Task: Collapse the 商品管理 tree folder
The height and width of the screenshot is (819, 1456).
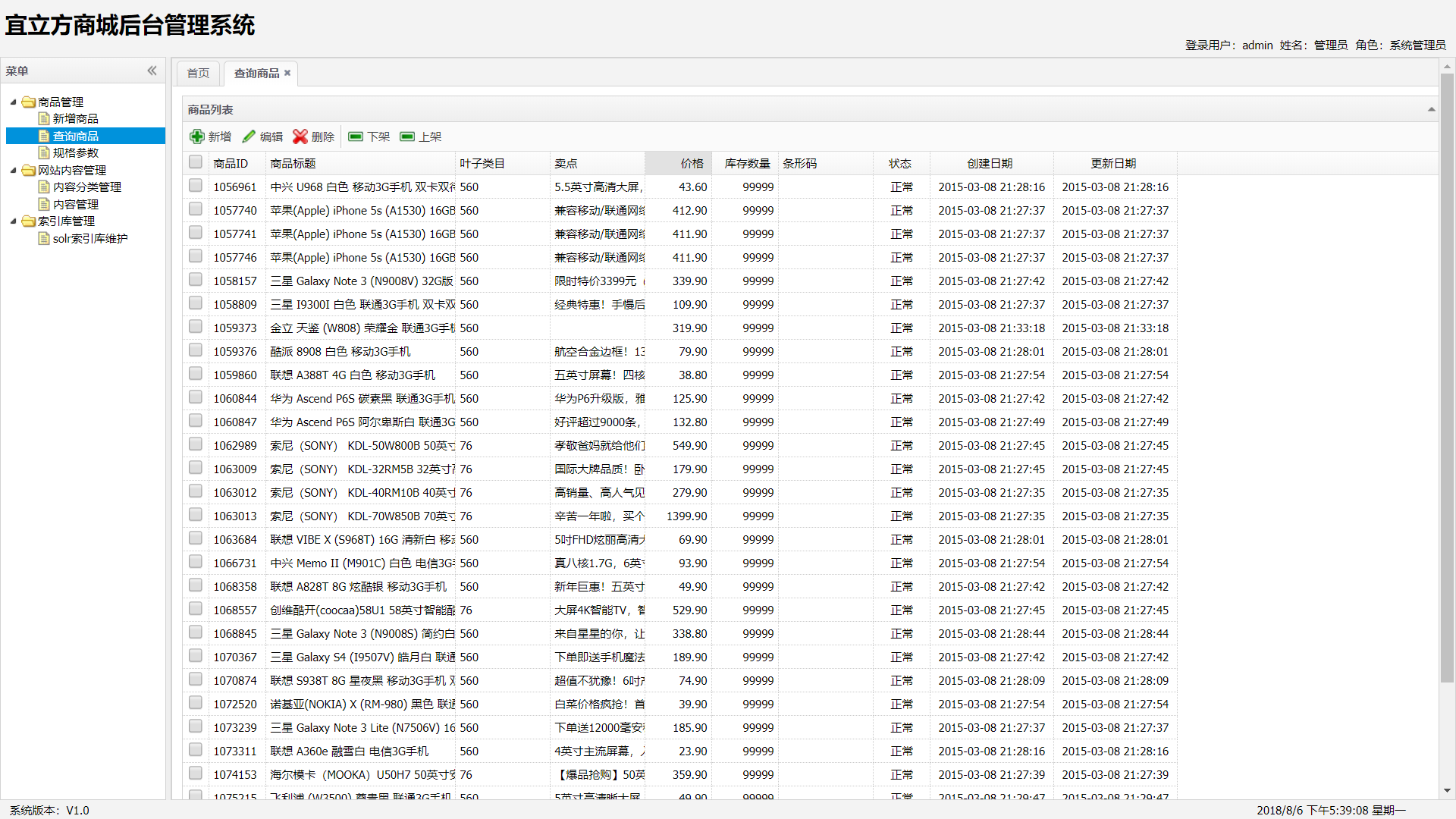Action: [x=13, y=102]
